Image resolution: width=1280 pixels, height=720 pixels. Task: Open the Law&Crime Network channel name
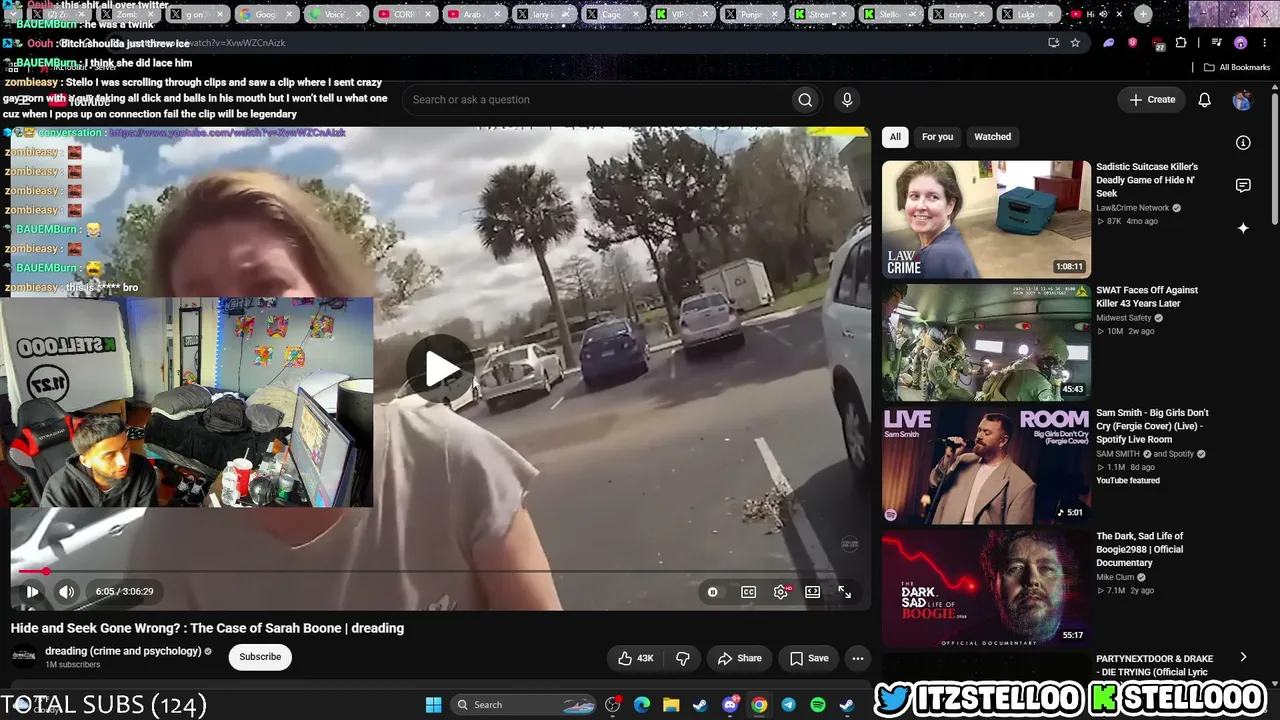[1133, 208]
